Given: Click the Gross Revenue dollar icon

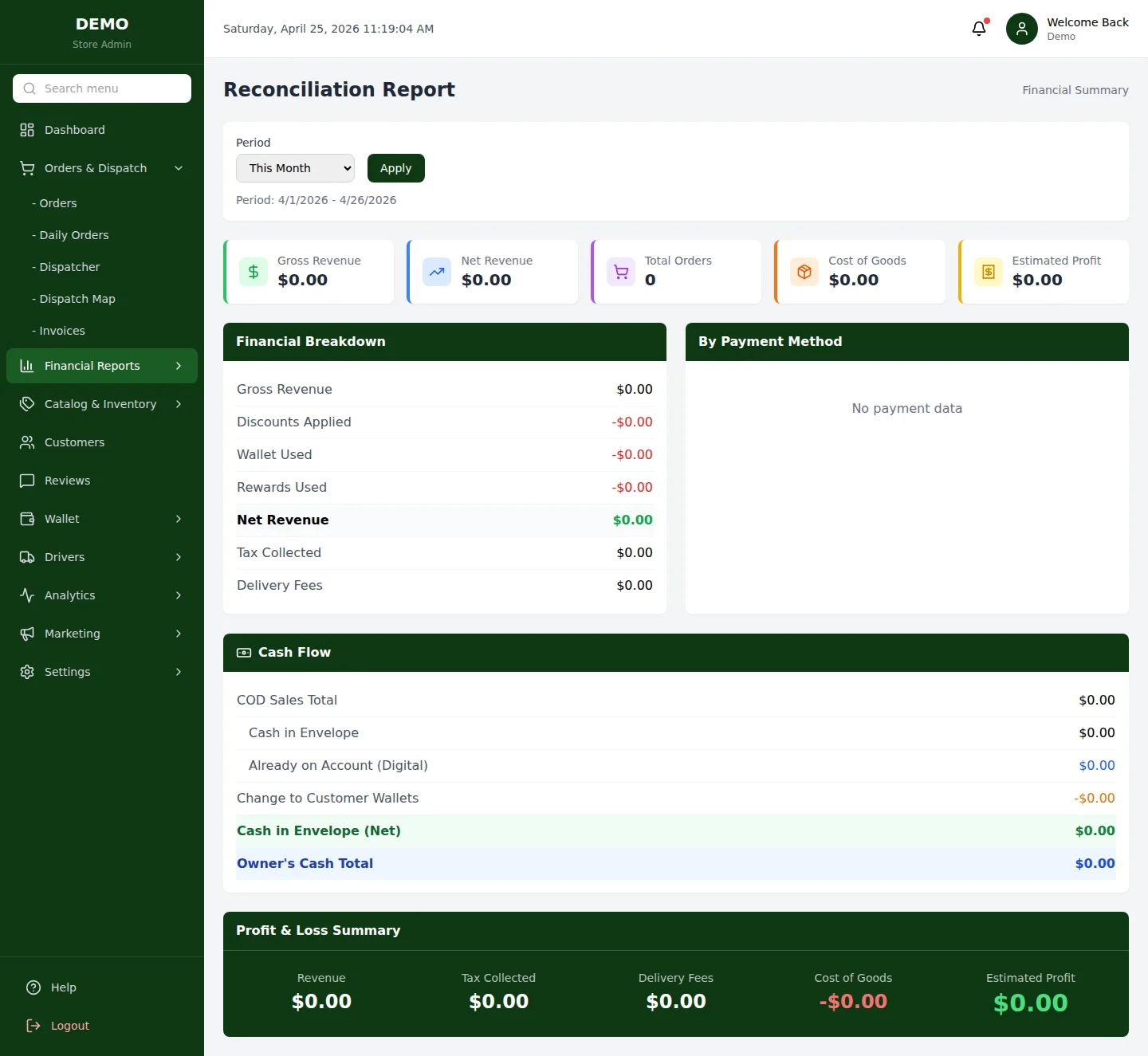Looking at the screenshot, I should point(254,272).
